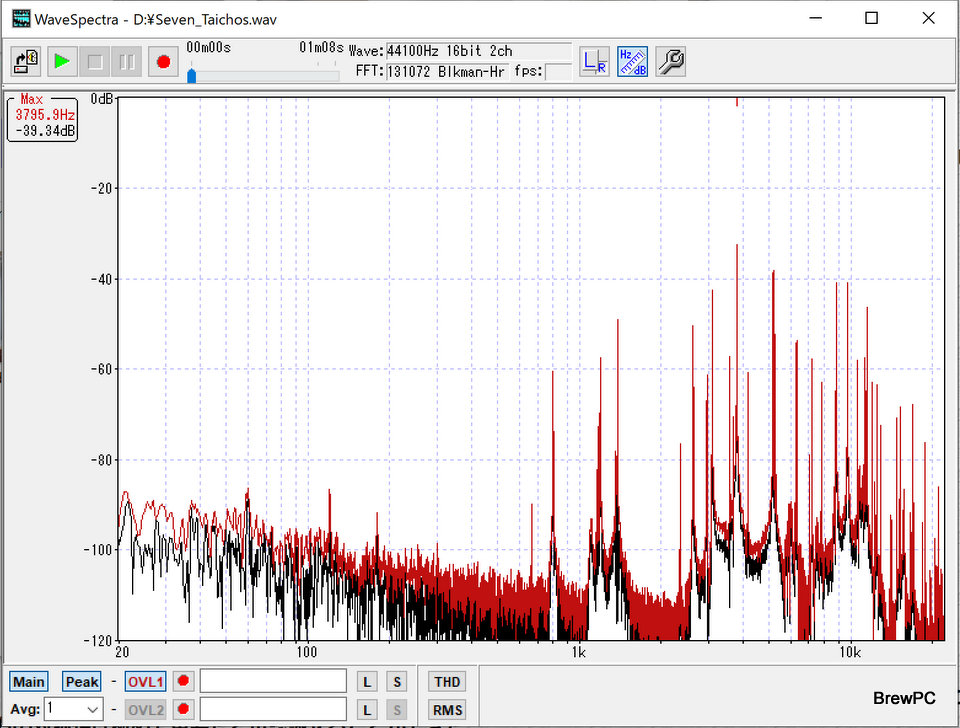Click the red Record button in toolbar

coord(163,62)
